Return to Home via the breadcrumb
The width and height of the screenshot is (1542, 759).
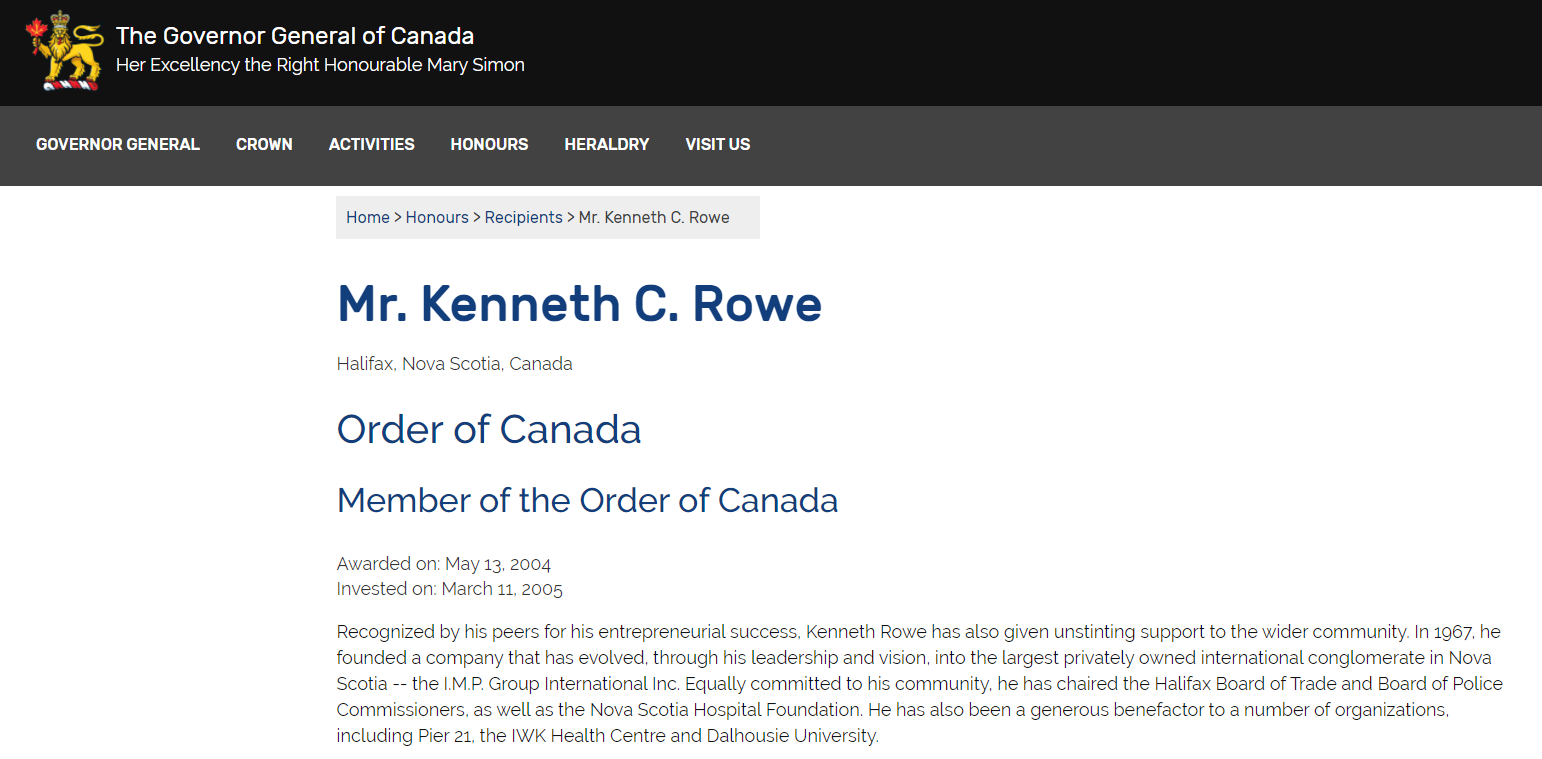(368, 217)
